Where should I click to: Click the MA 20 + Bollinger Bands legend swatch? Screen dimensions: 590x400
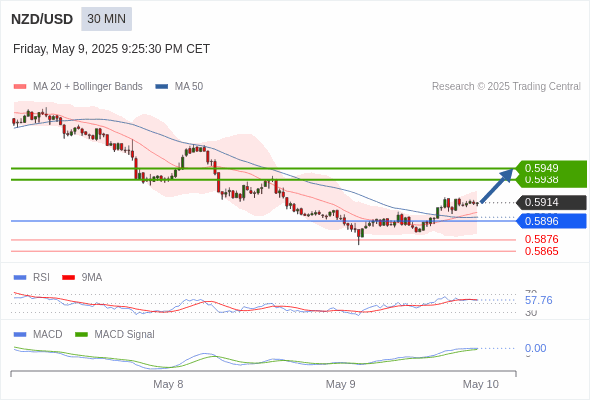20,87
